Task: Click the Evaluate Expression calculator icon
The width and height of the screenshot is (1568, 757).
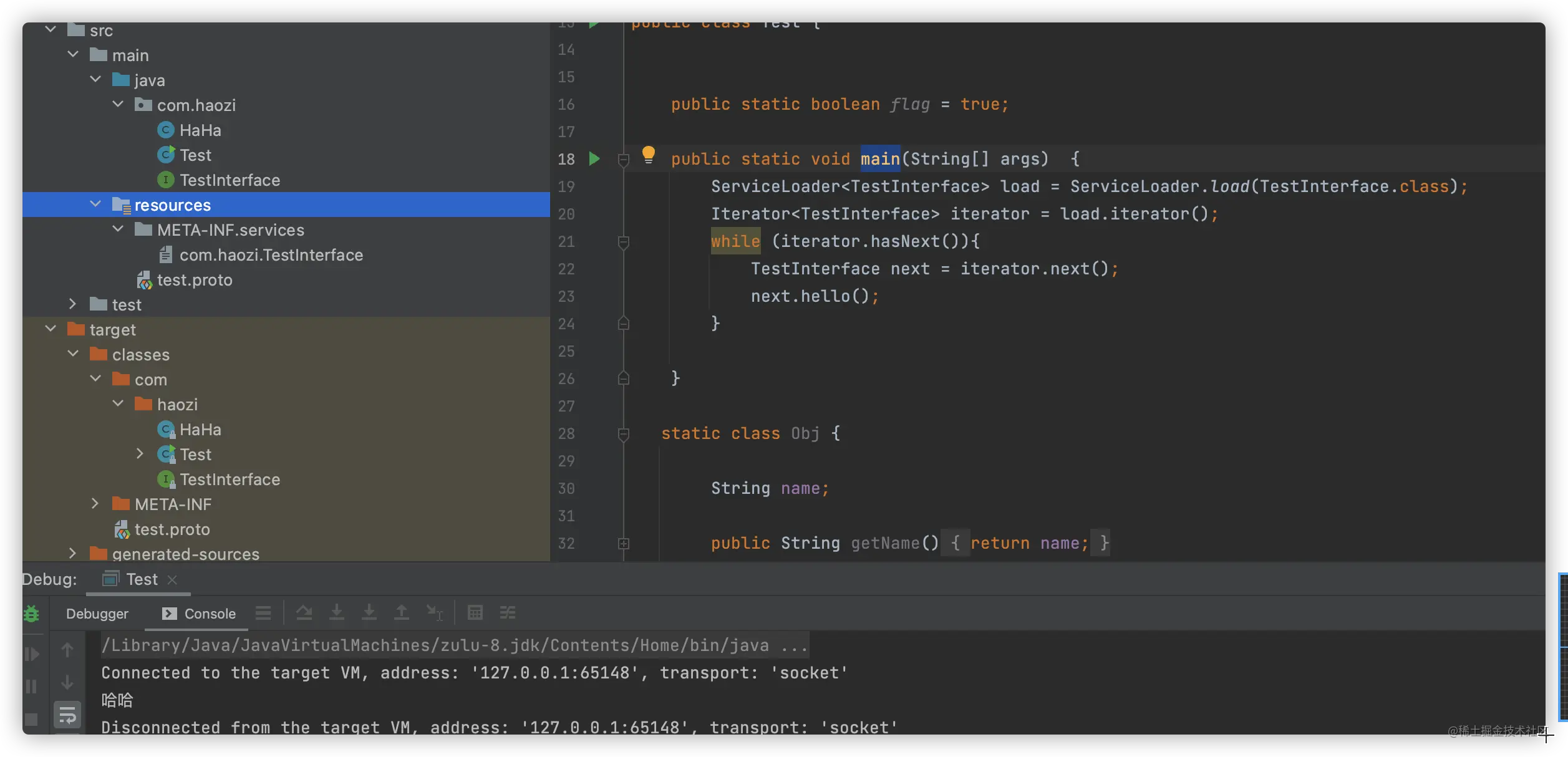Action: [475, 613]
